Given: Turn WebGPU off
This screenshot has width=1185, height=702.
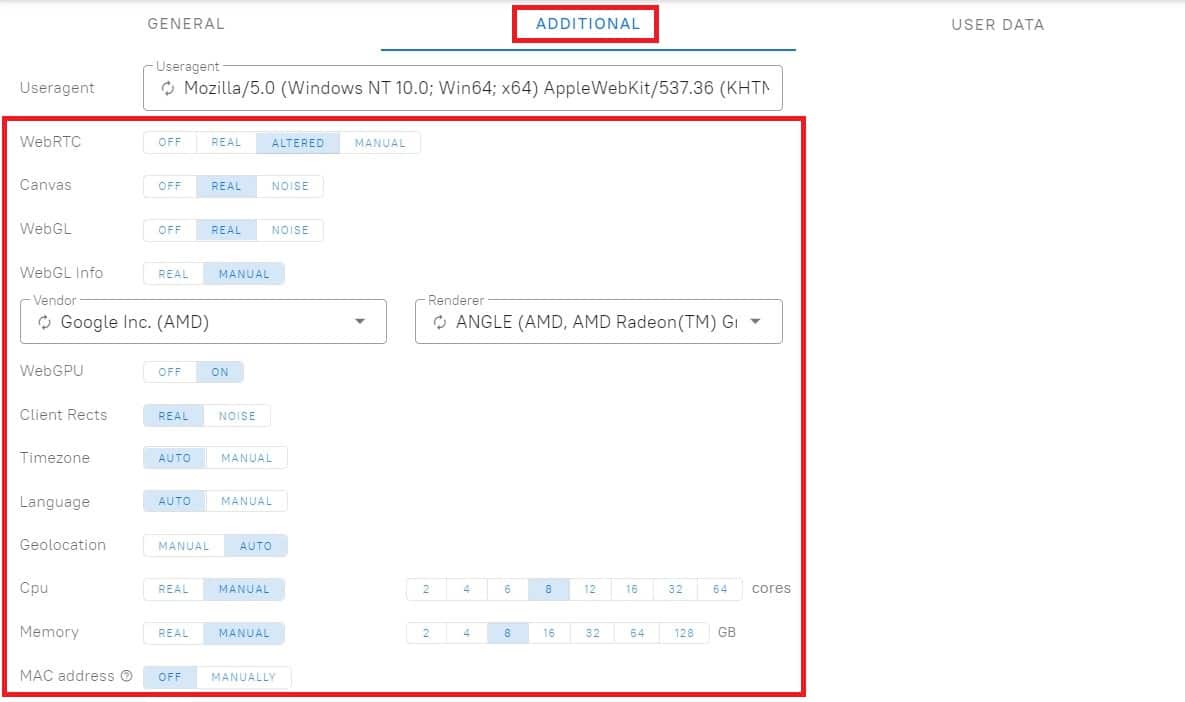Looking at the screenshot, I should pyautogui.click(x=170, y=372).
